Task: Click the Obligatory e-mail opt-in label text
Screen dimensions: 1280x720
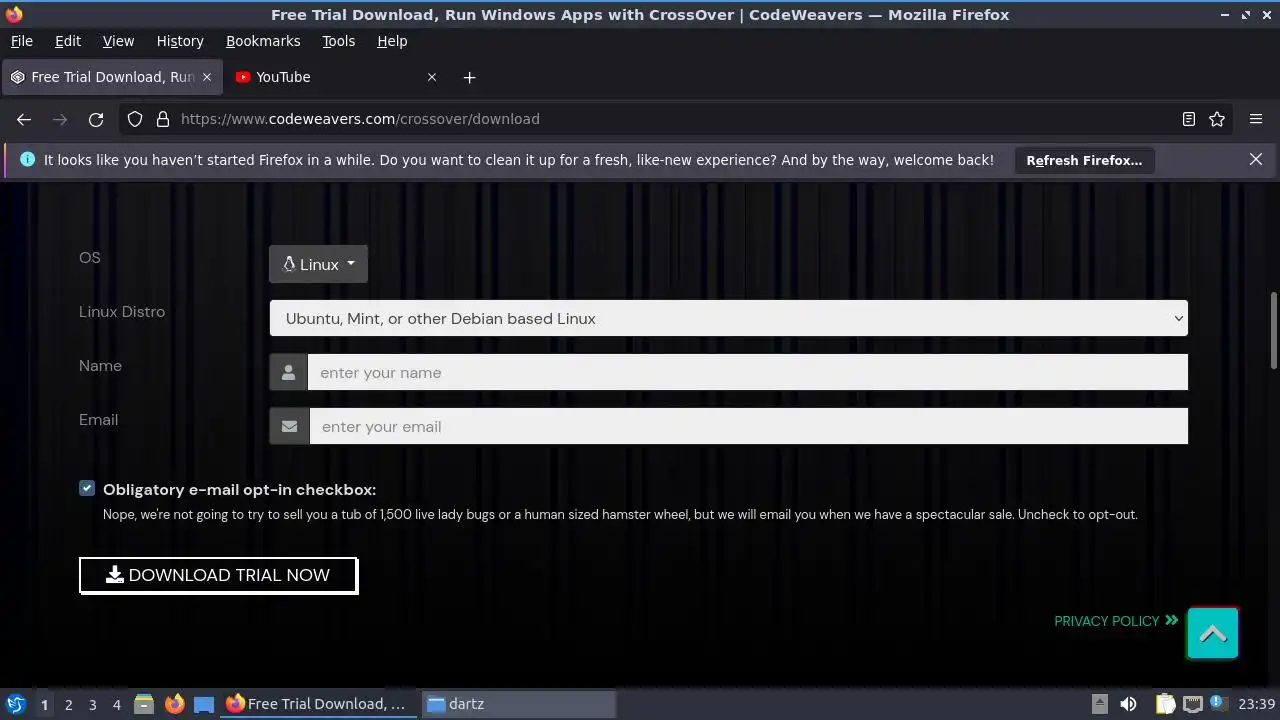Action: 239,489
